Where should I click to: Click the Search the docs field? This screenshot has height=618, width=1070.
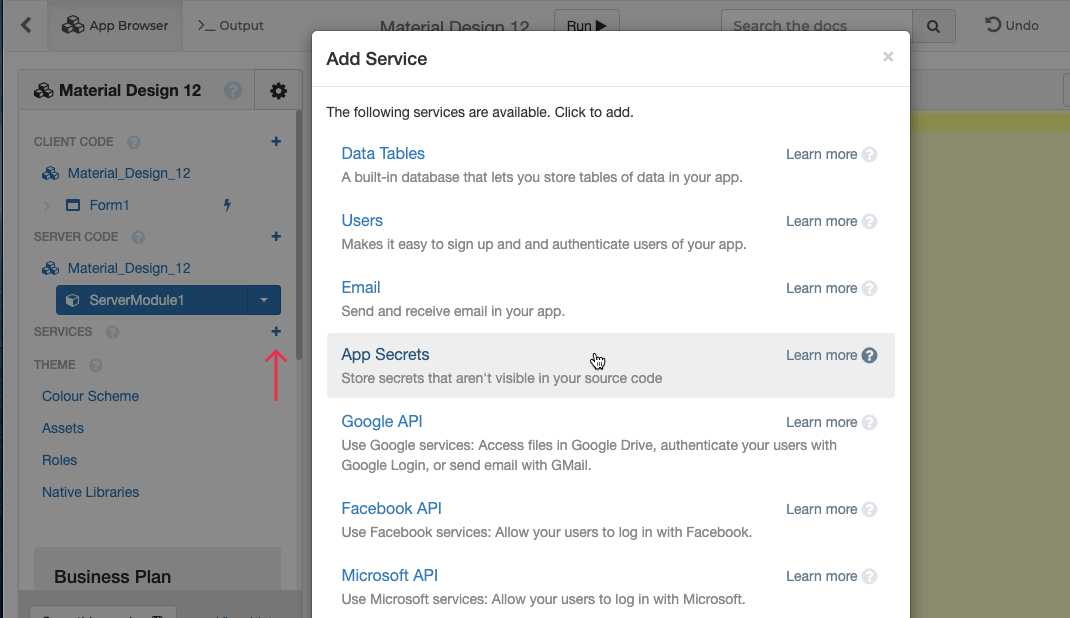click(x=816, y=26)
